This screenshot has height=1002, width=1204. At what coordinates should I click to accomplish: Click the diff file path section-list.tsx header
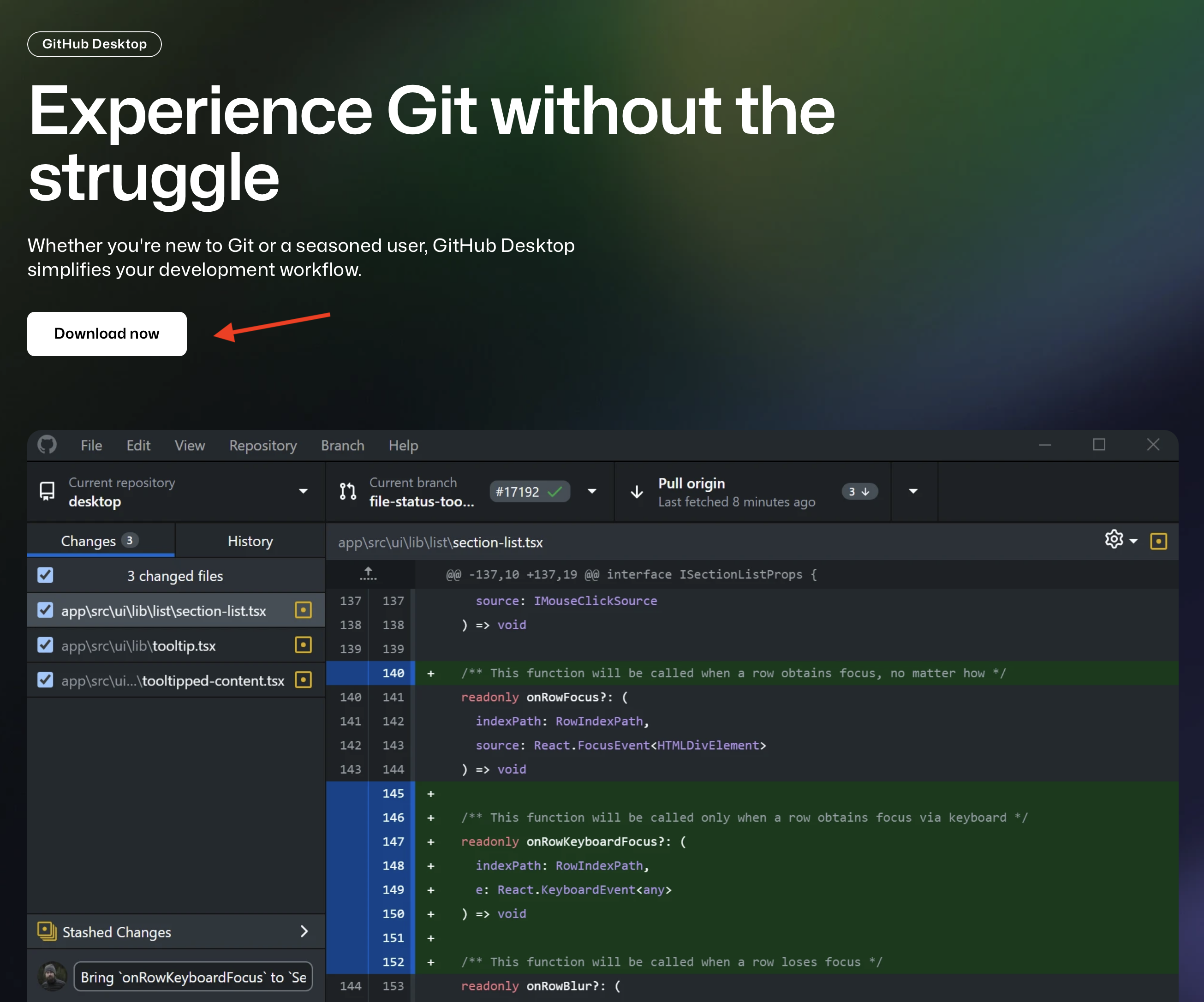(x=441, y=542)
